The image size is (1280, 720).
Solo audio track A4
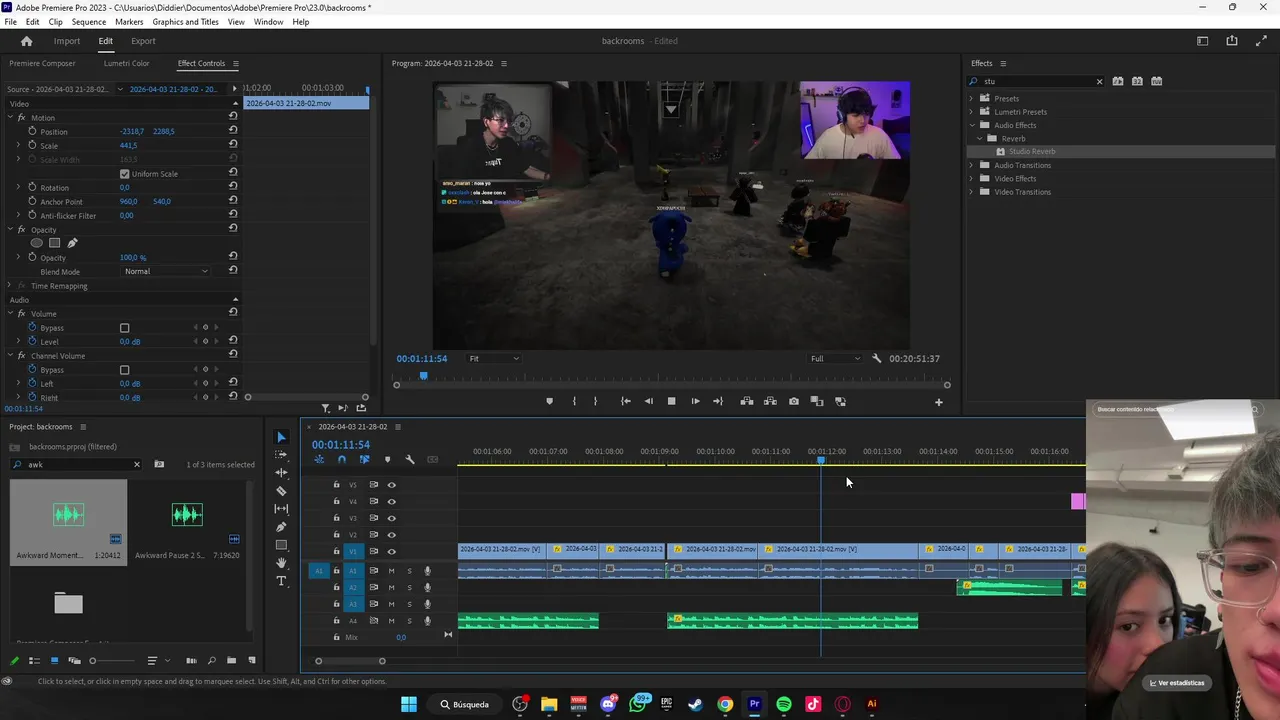(x=409, y=621)
